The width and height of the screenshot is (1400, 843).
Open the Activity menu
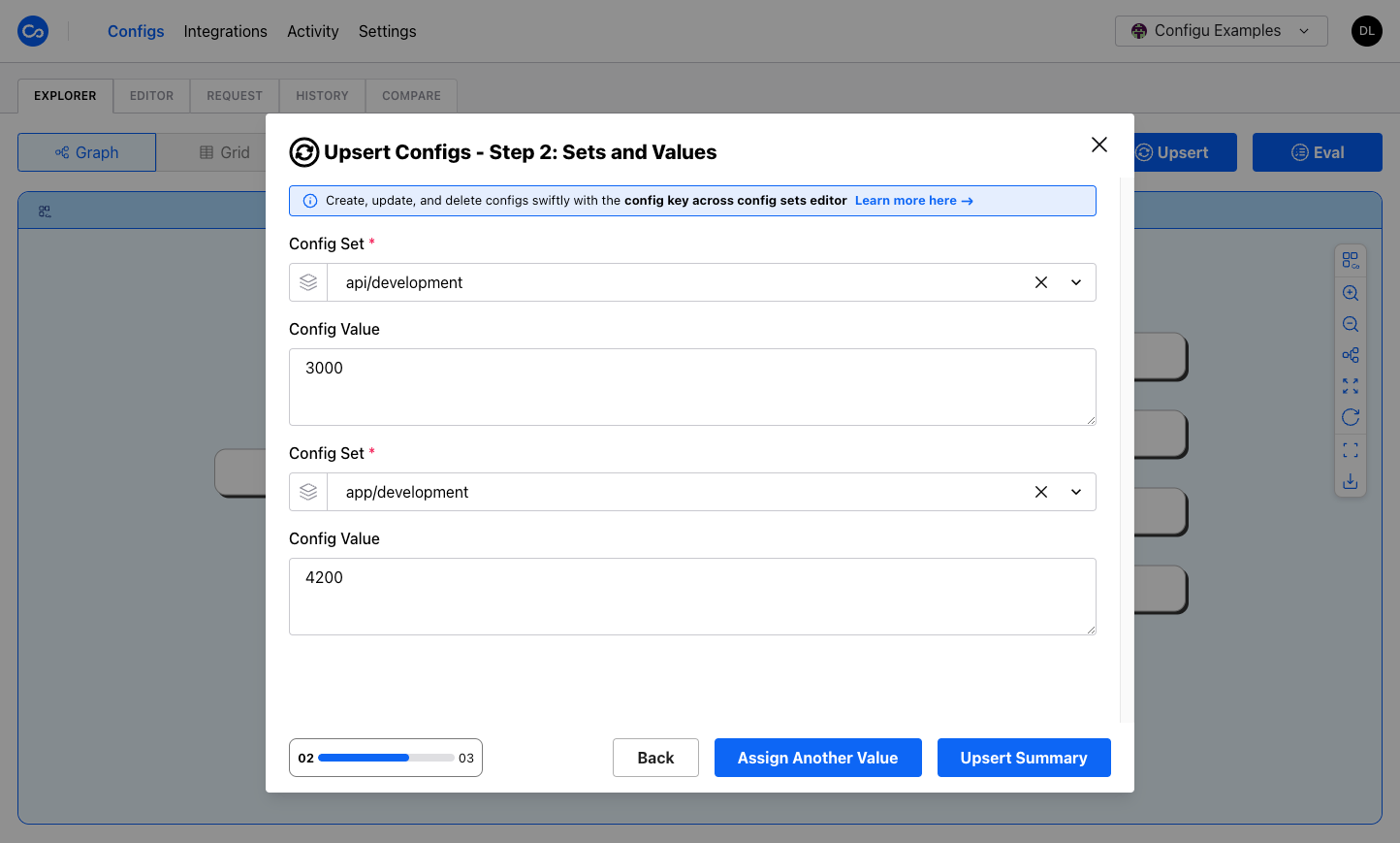point(313,31)
